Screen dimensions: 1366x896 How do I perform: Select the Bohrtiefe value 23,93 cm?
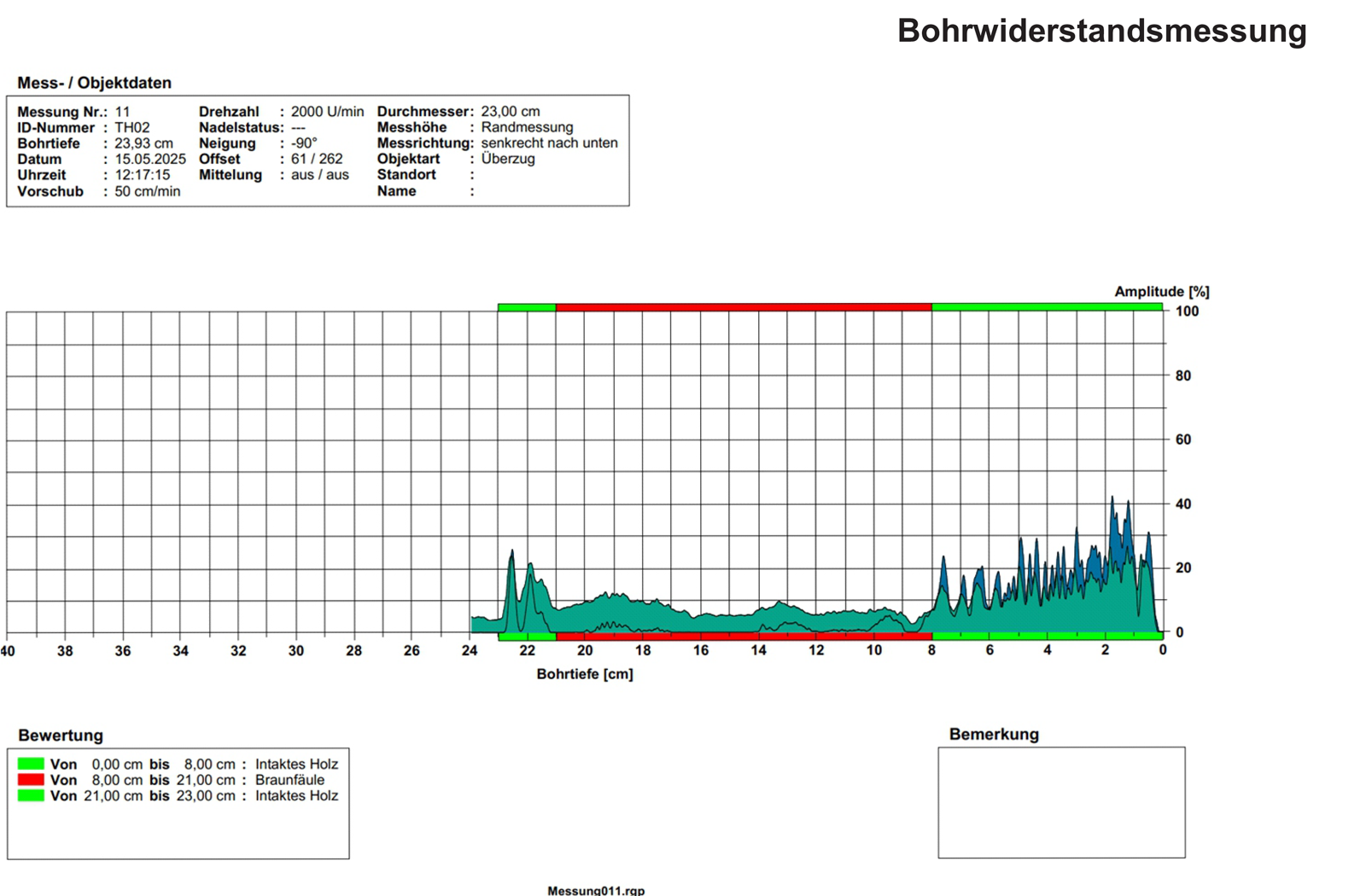[143, 143]
